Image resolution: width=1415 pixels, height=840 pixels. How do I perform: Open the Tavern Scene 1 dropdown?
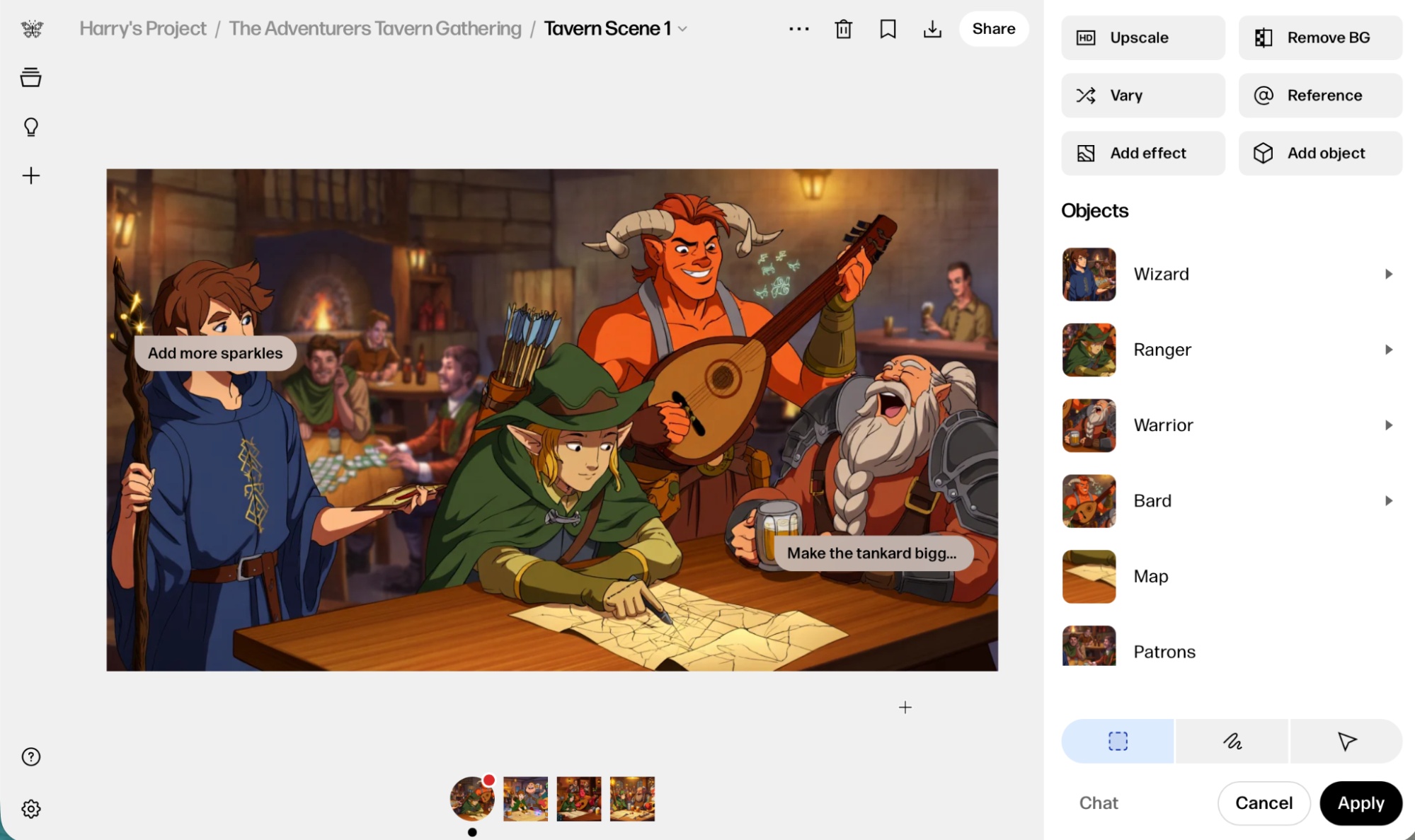coord(683,29)
